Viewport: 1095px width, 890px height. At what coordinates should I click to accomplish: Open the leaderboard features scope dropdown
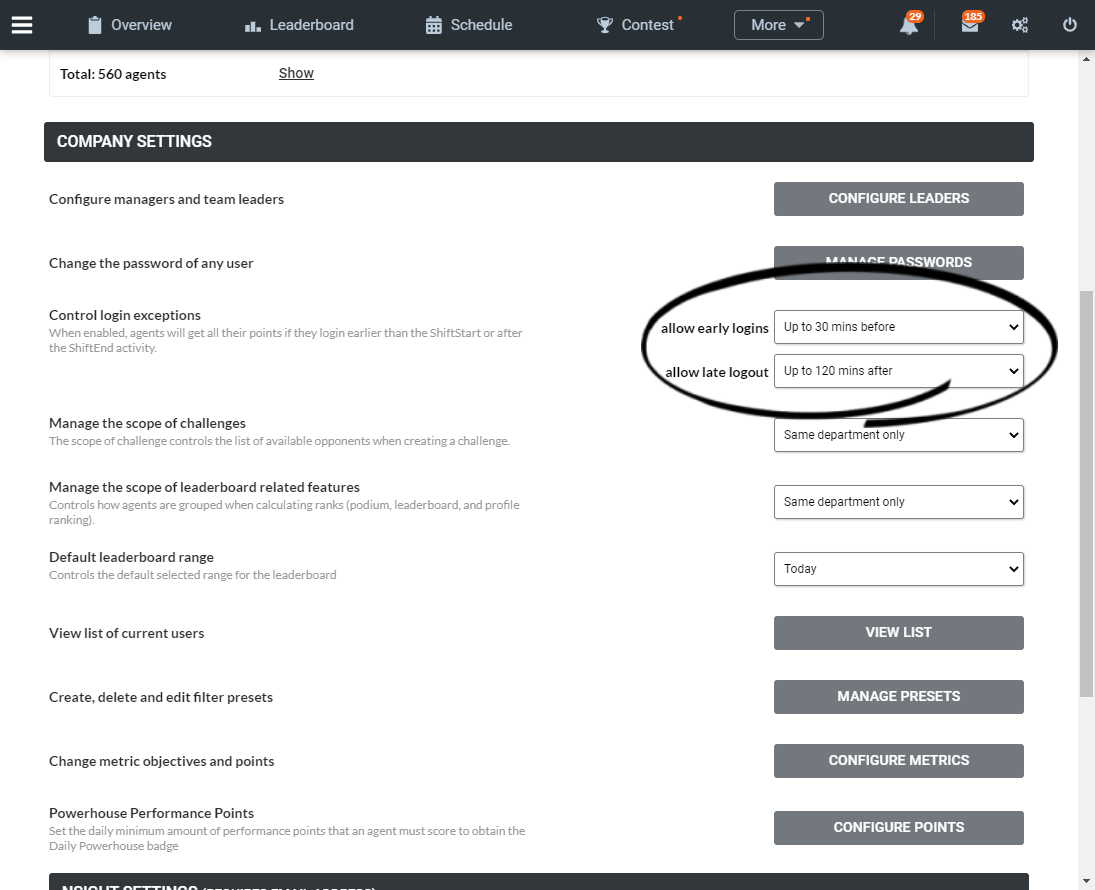[x=898, y=502]
